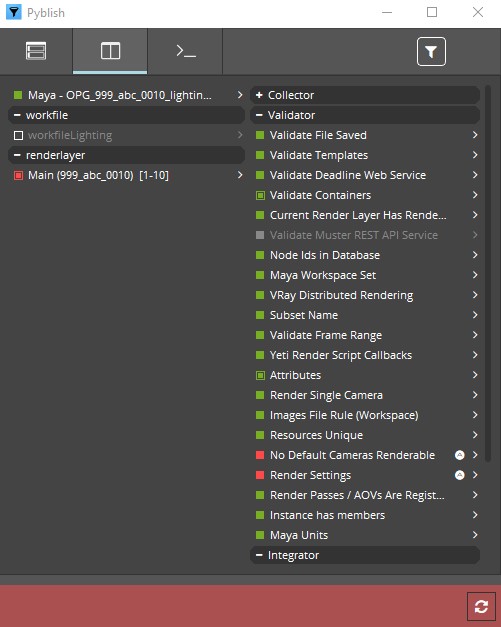Select Images File Rule (Workspace) row text
This screenshot has height=627, width=501.
(x=344, y=415)
